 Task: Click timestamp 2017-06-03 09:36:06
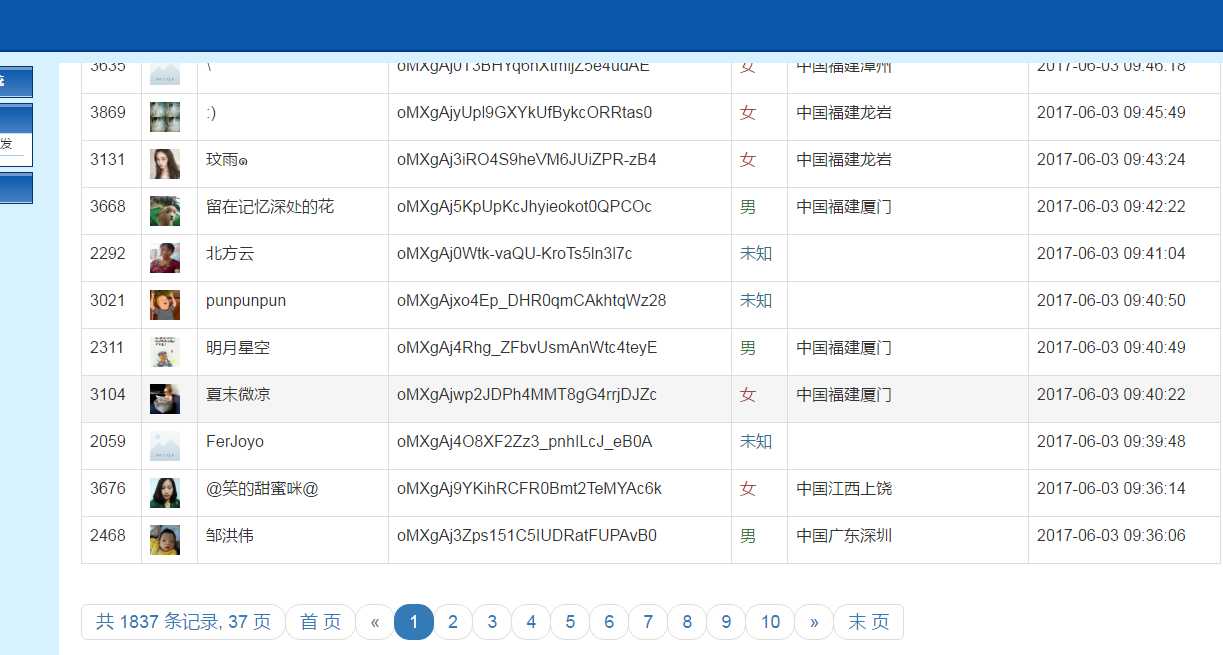(x=1111, y=535)
